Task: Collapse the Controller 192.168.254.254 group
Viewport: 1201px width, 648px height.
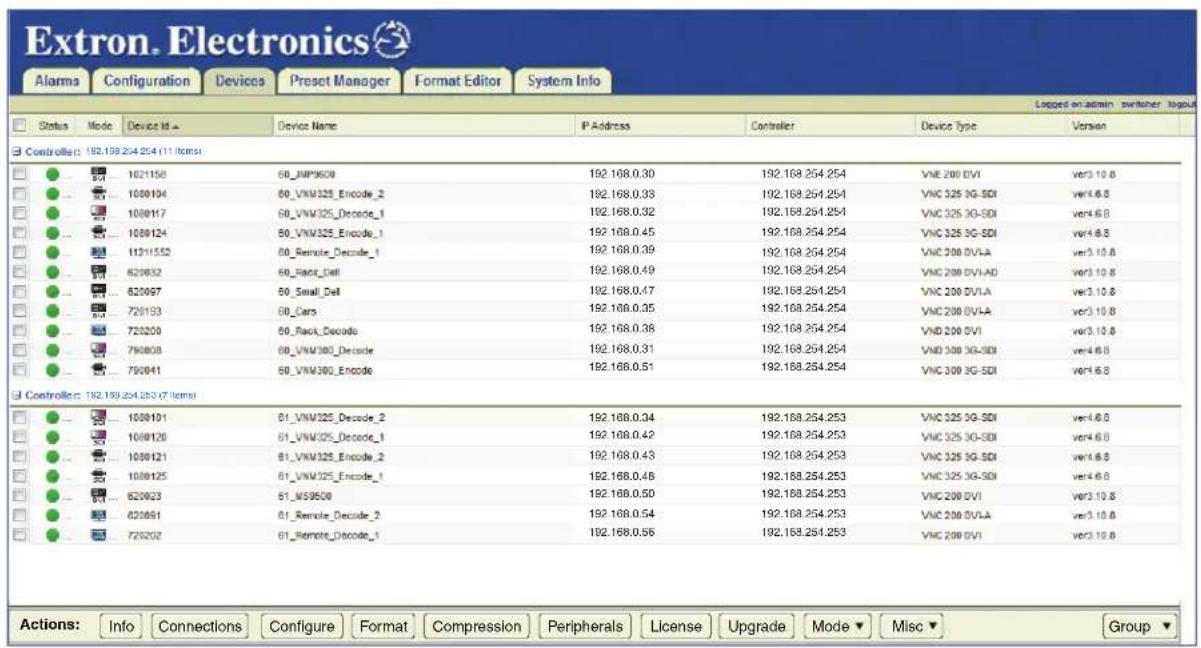Action: pyautogui.click(x=16, y=150)
